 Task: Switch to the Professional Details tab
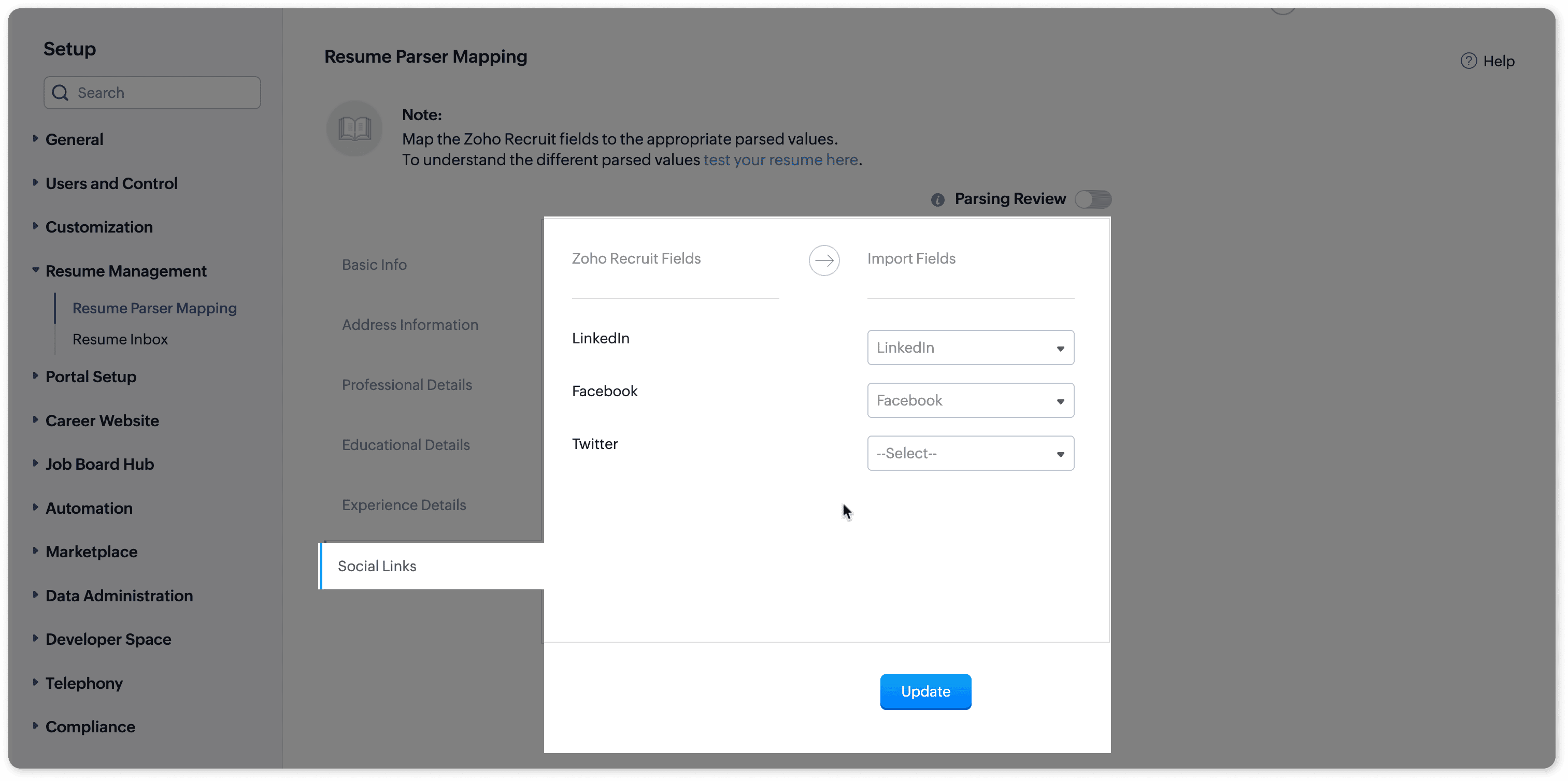point(407,385)
